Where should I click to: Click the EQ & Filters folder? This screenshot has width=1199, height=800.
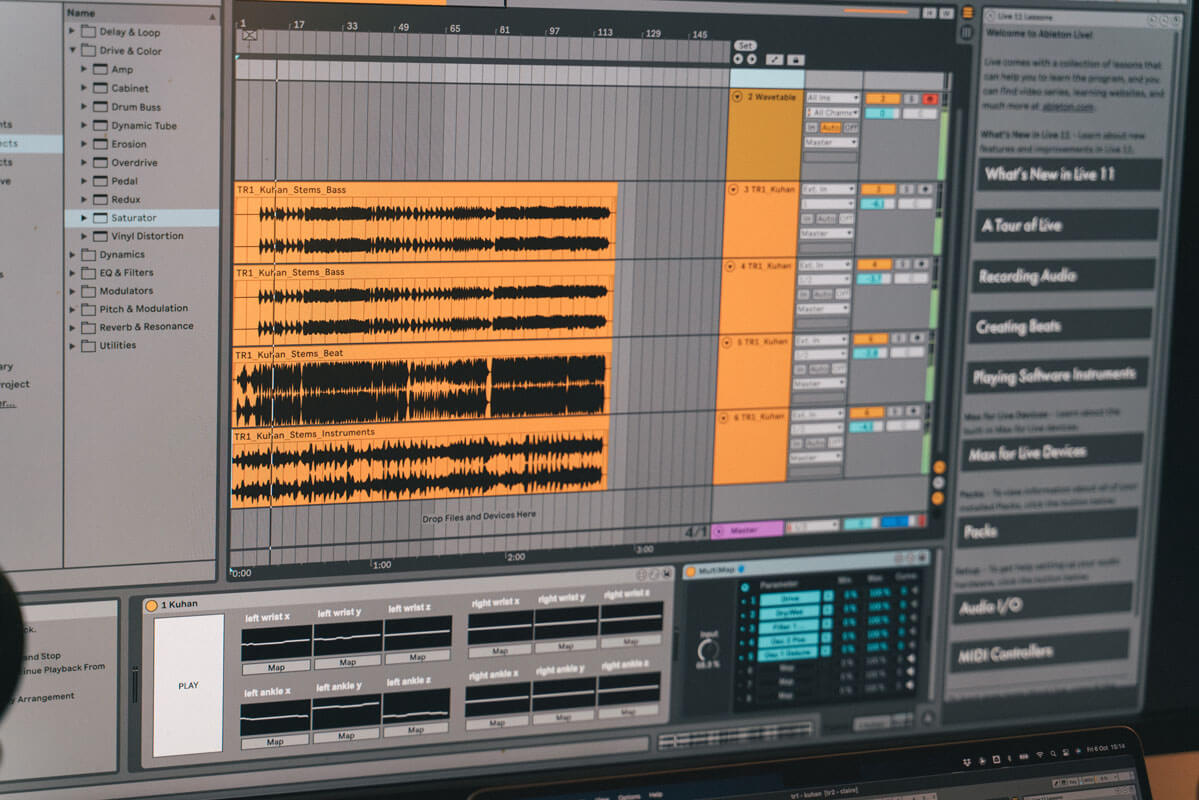coord(126,272)
